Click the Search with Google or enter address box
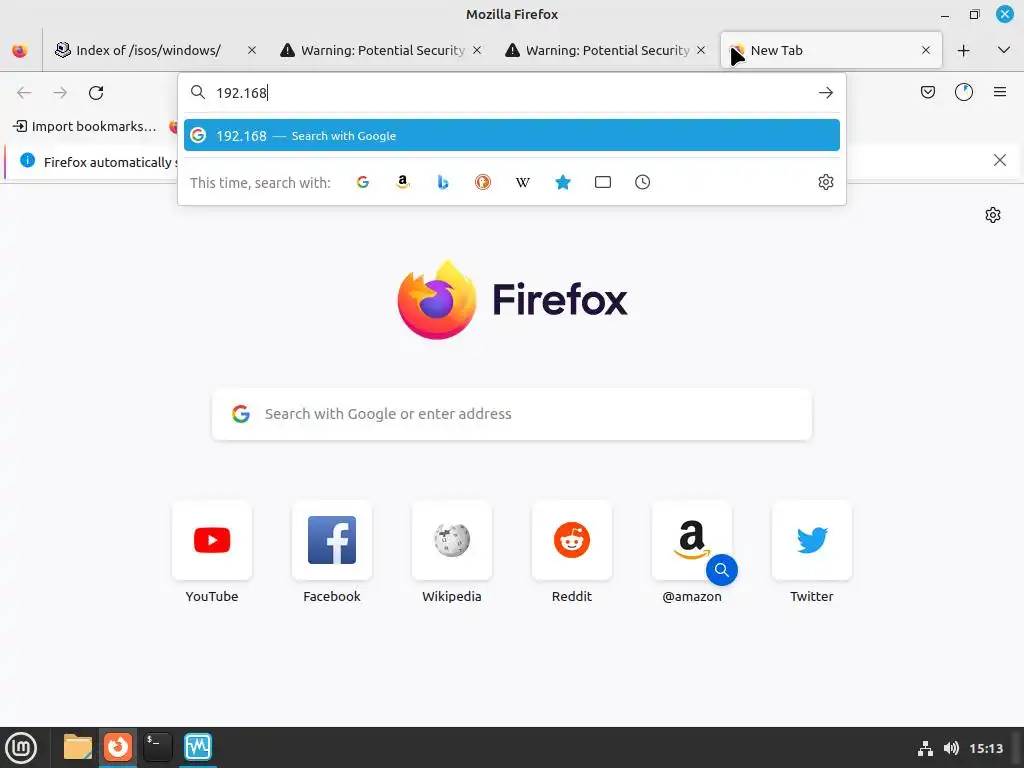The height and width of the screenshot is (768, 1024). click(x=512, y=414)
